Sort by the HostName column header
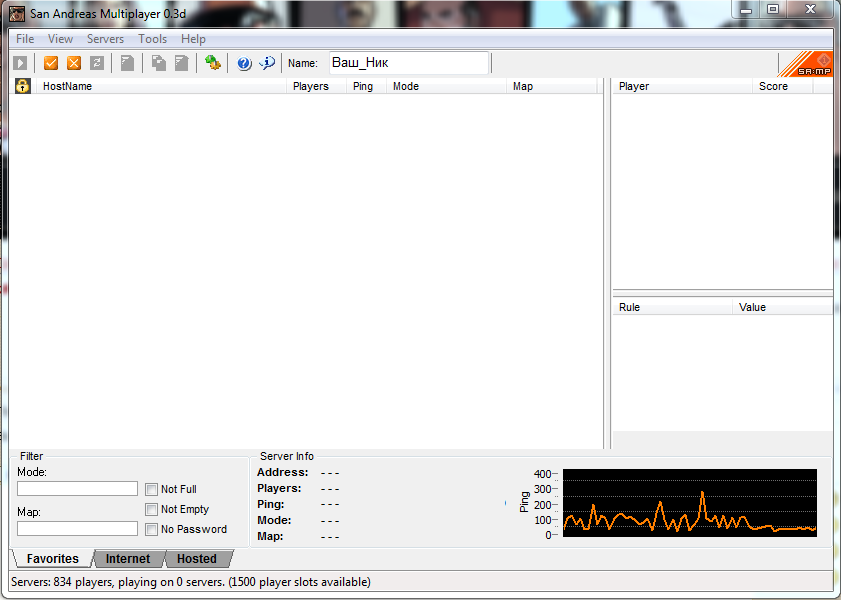 (x=161, y=86)
